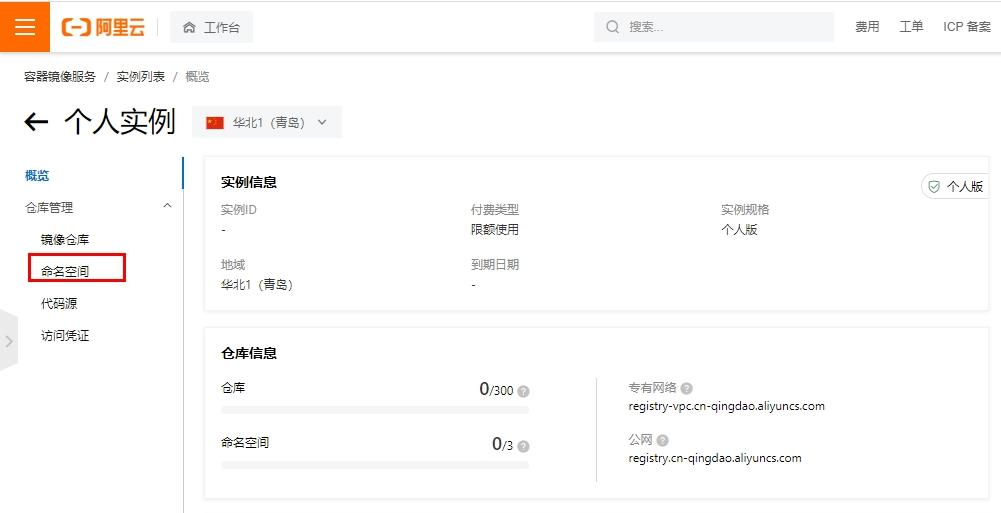Open 镜像仓库 in the sidebar
The image size is (1001, 513).
[x=65, y=240]
